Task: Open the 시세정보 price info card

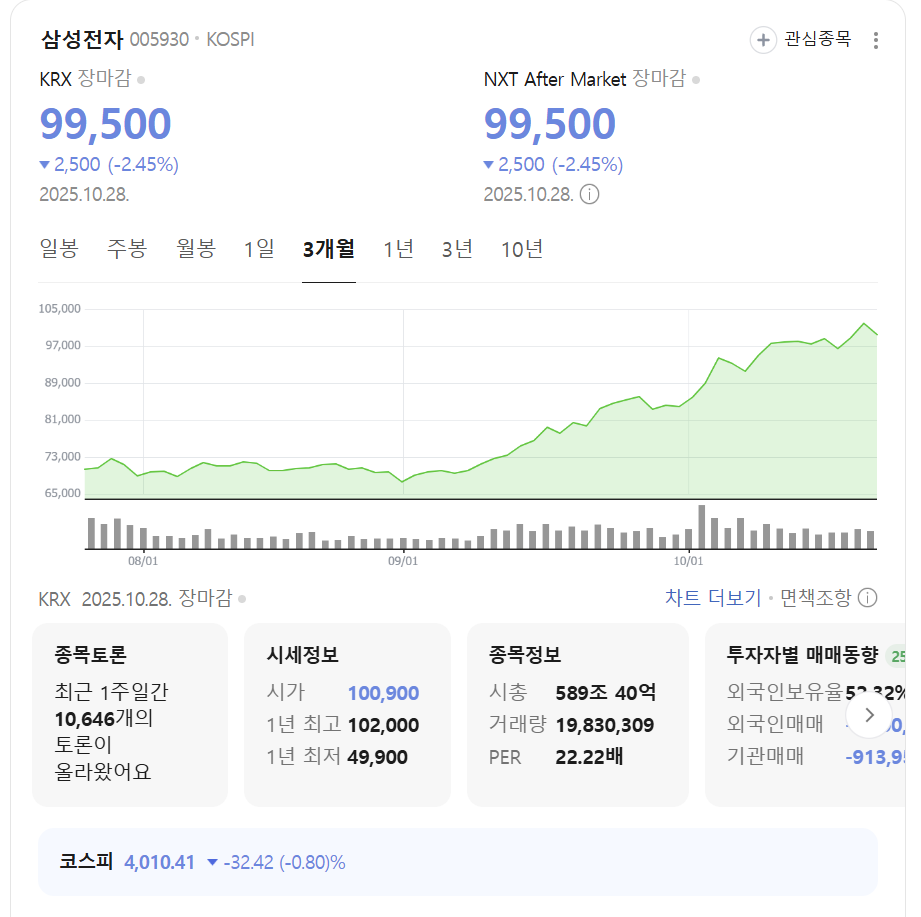Action: (x=347, y=714)
